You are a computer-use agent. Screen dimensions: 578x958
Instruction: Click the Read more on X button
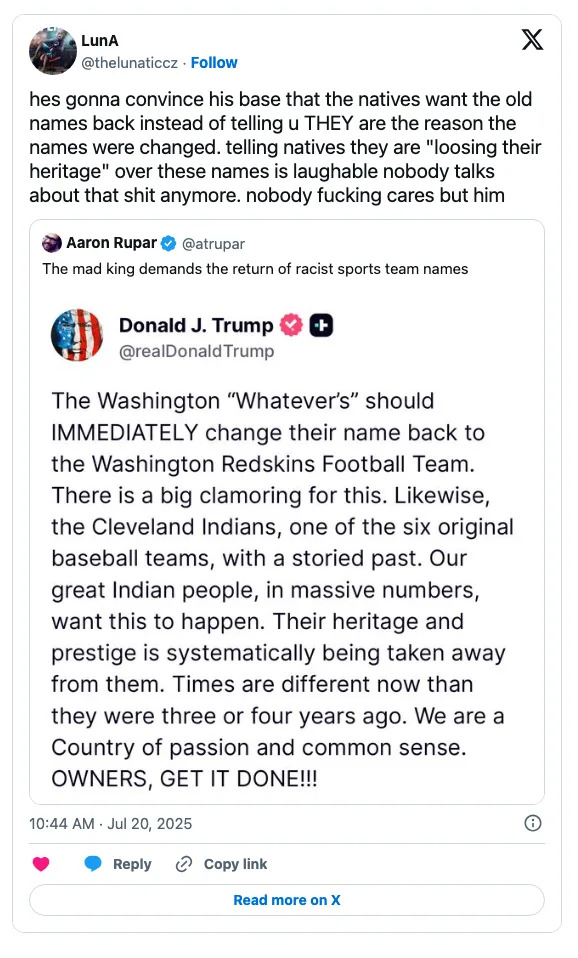[287, 900]
